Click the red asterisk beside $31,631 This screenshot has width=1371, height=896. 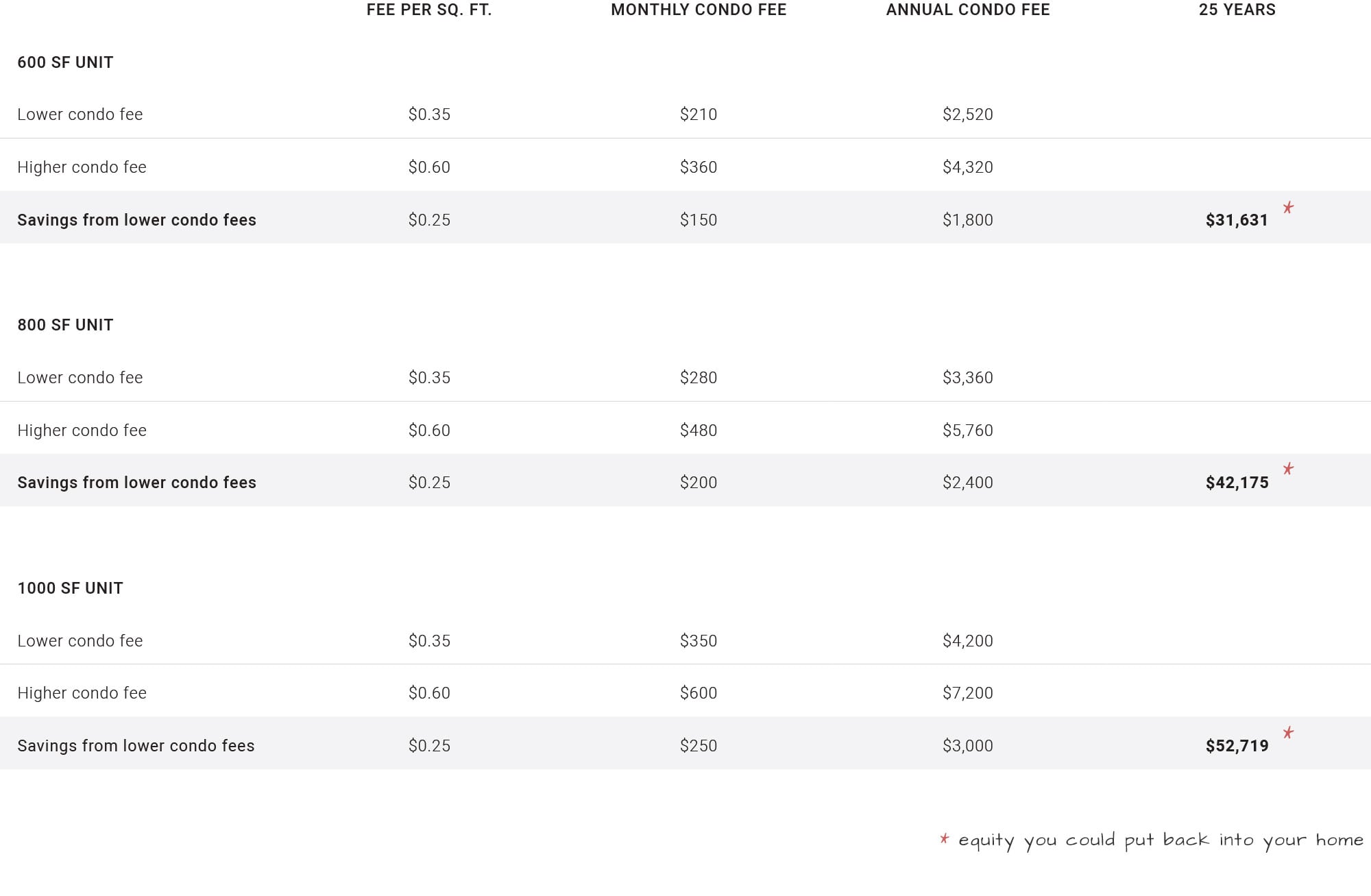1288,208
